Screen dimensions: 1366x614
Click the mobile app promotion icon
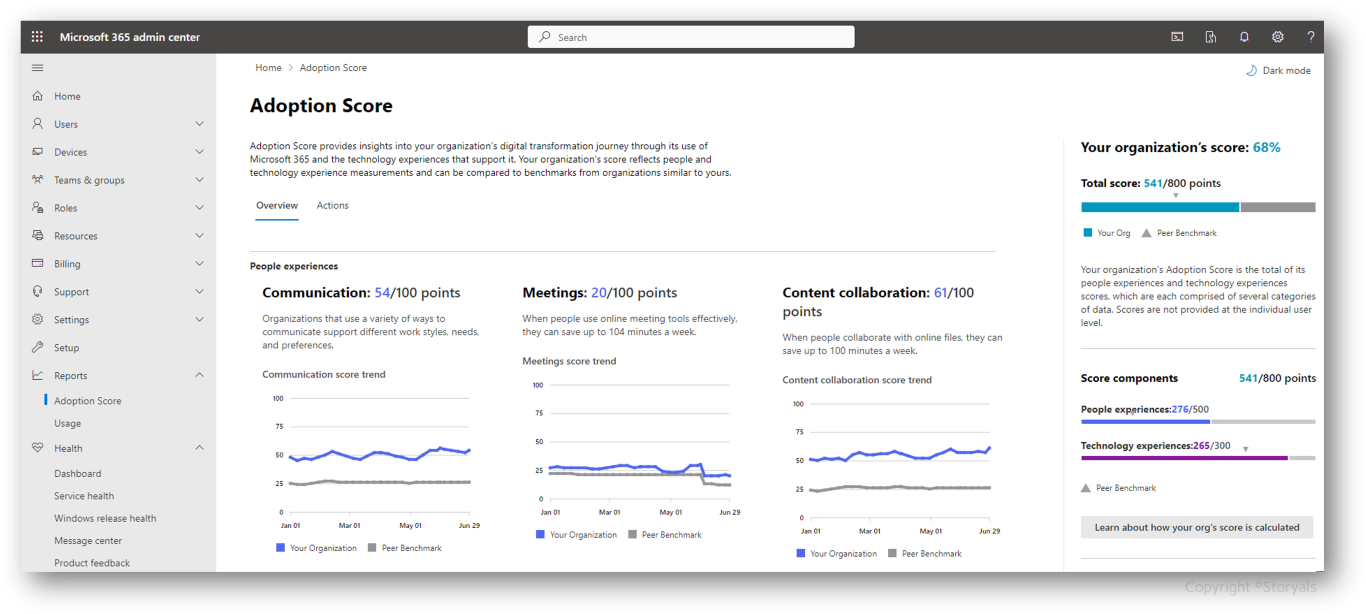(x=1210, y=36)
